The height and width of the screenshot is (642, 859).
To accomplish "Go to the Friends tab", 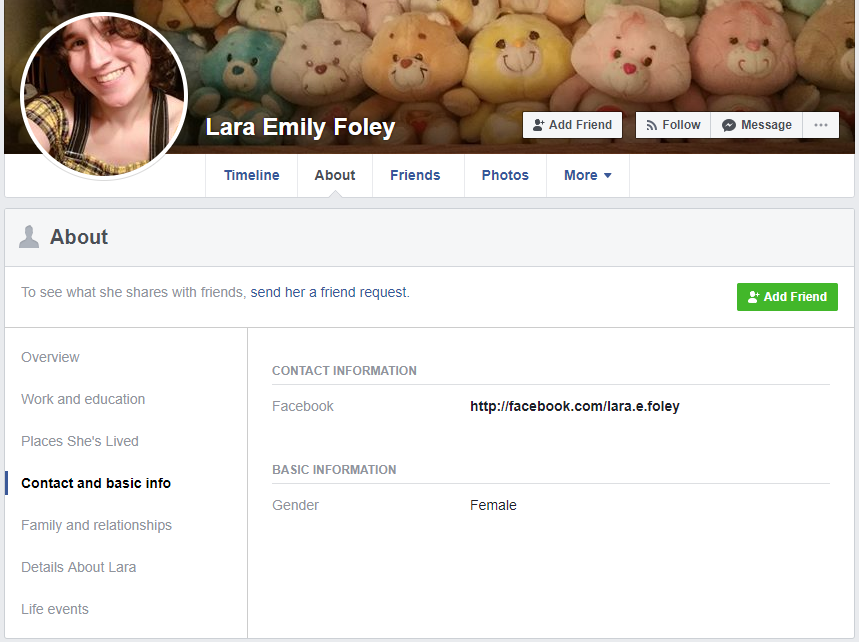I will pyautogui.click(x=415, y=175).
